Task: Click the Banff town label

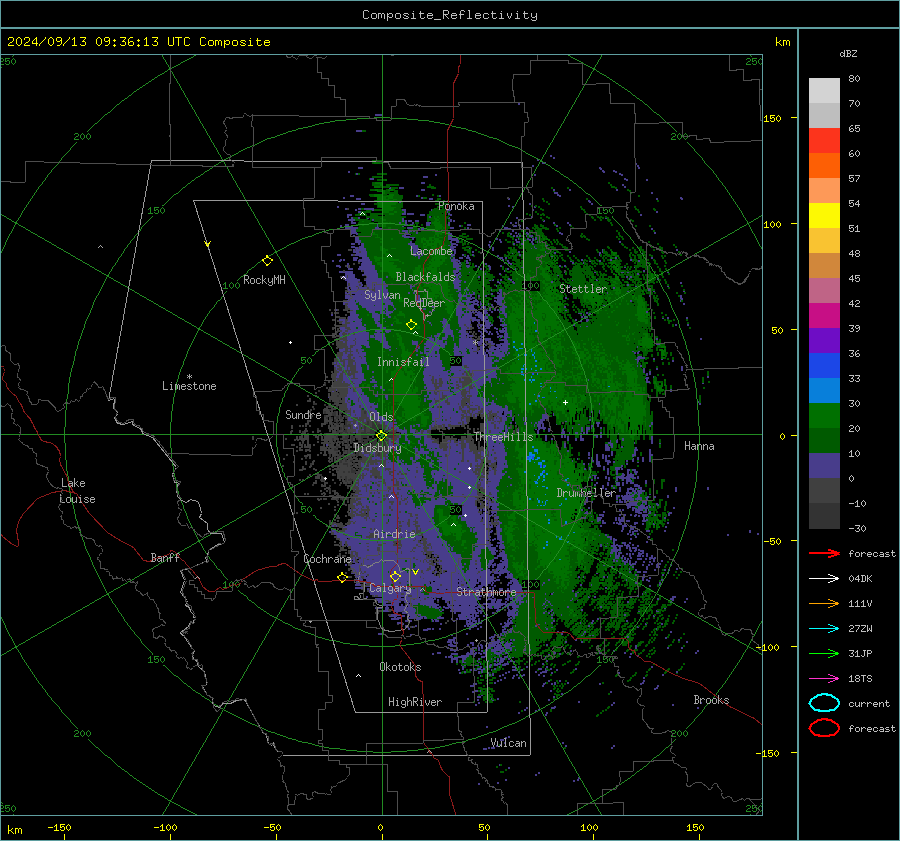Action: [165, 558]
